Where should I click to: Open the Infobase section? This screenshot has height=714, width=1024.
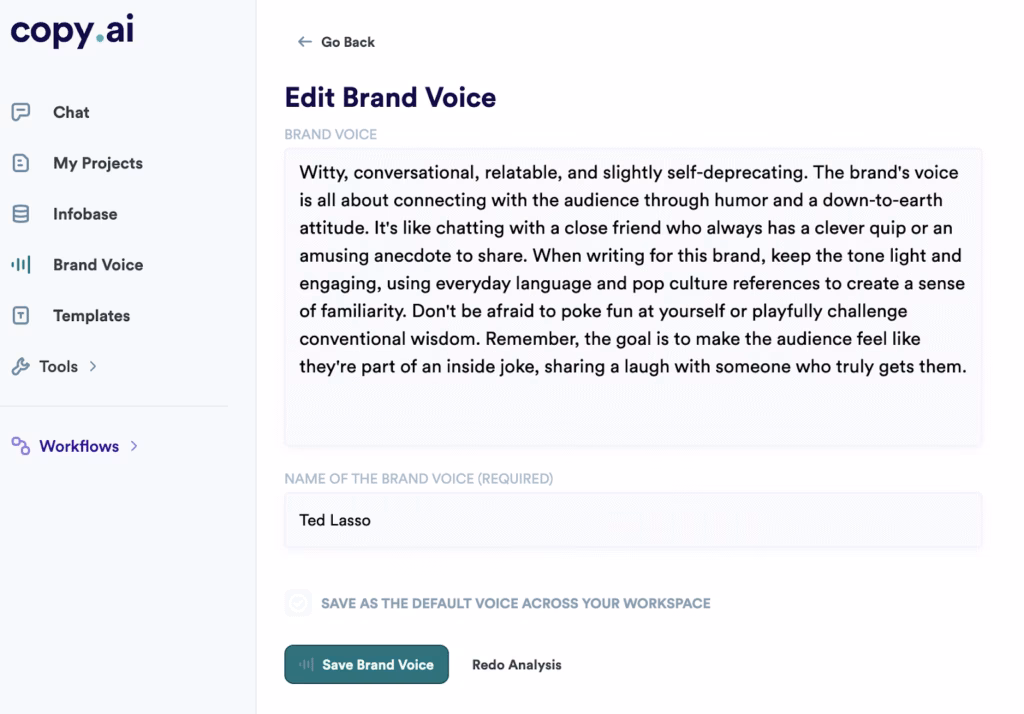point(85,214)
